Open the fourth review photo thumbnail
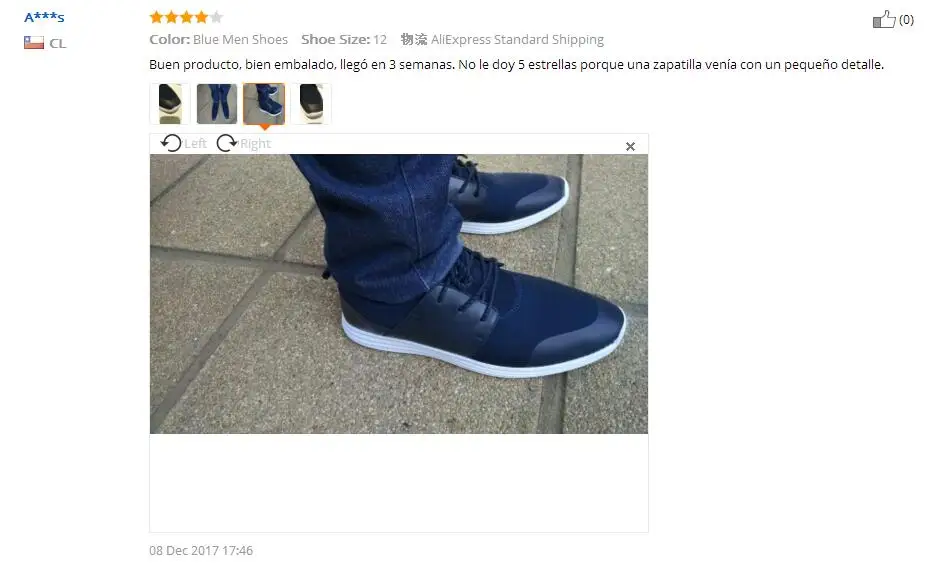The height and width of the screenshot is (565, 928). click(x=311, y=104)
